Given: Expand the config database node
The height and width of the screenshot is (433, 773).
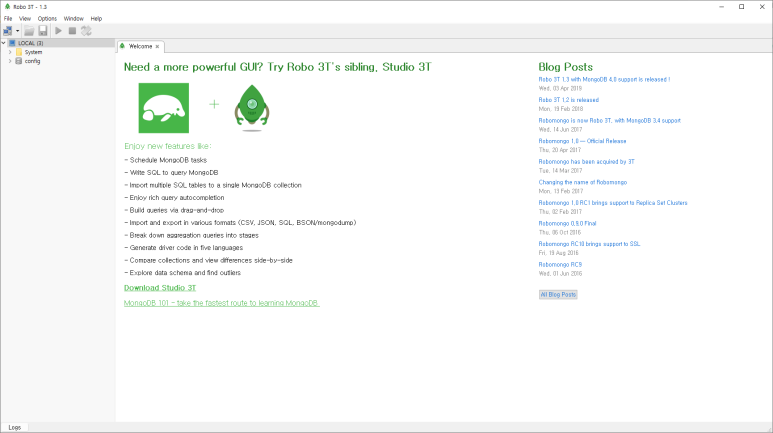Looking at the screenshot, I should coord(10,61).
